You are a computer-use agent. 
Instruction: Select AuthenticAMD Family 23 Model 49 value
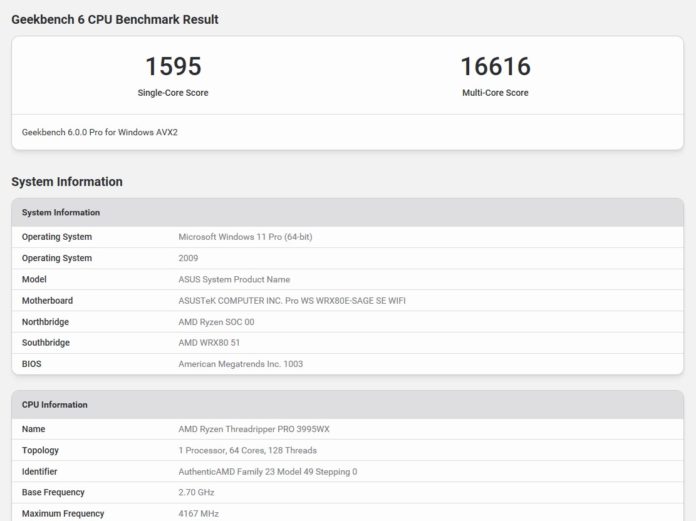268,472
